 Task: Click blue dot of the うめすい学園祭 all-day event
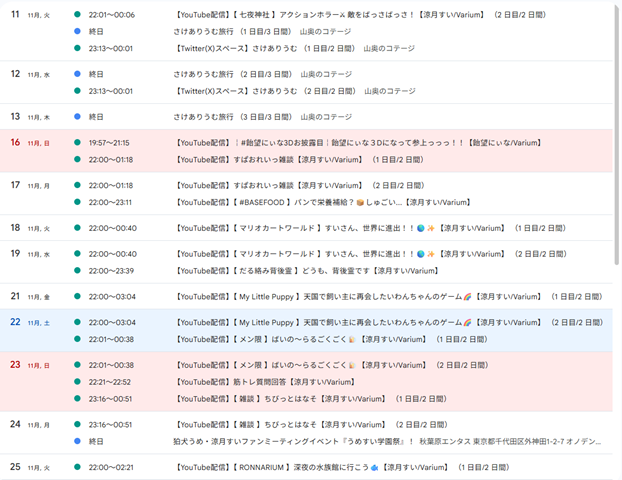pyautogui.click(x=78, y=440)
